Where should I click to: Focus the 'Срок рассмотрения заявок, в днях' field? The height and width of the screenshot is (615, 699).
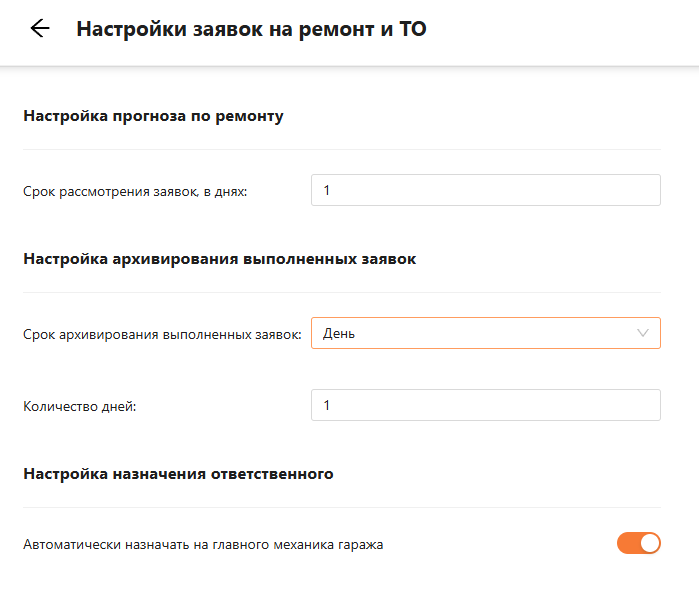485,190
